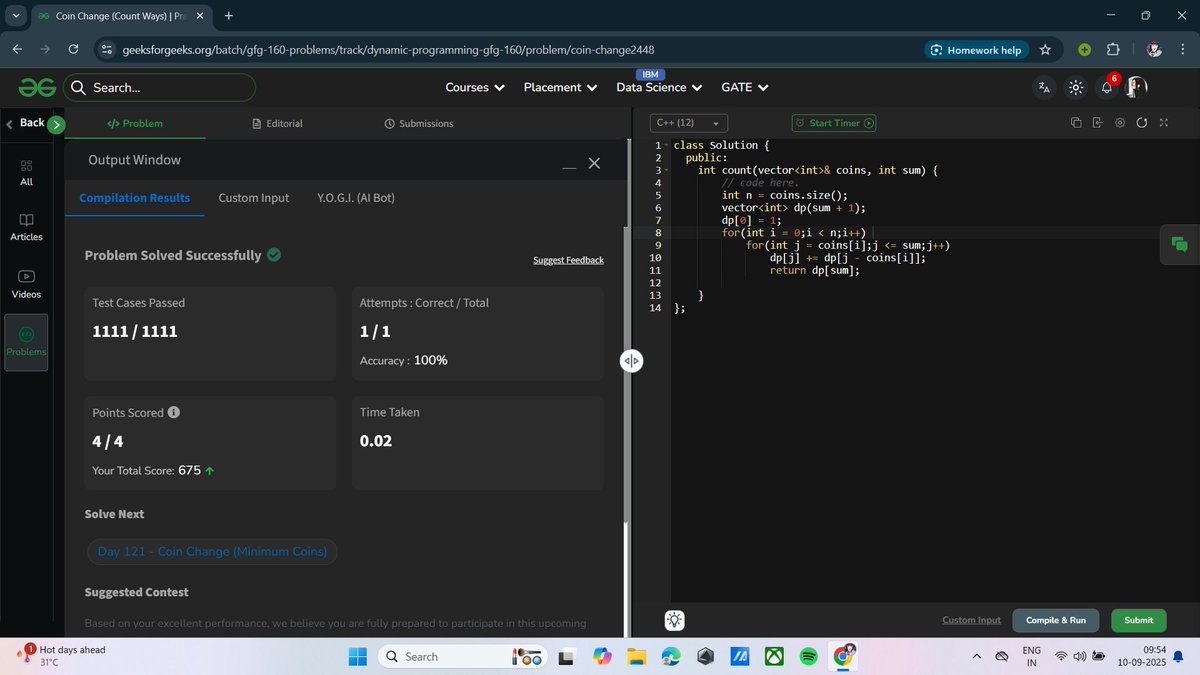Click the GeeksforGeeks search field

pos(160,87)
